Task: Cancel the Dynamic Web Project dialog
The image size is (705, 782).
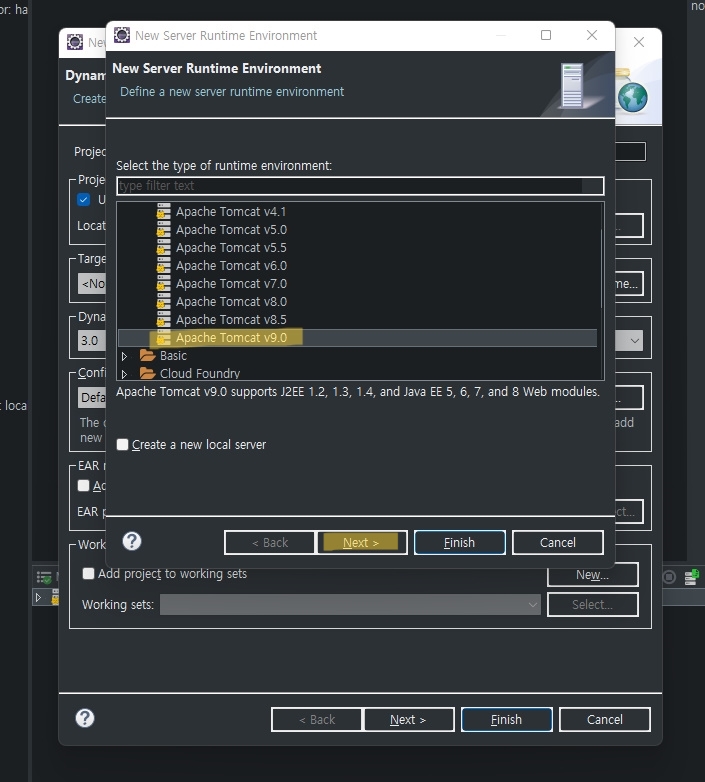Action: pos(604,720)
